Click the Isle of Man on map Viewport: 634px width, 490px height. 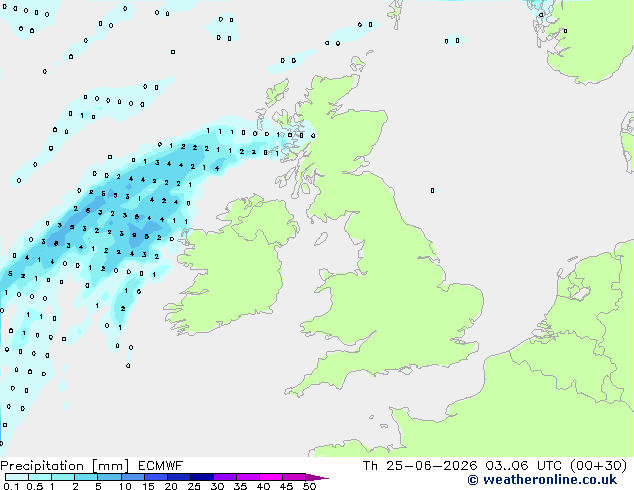pyautogui.click(x=321, y=239)
